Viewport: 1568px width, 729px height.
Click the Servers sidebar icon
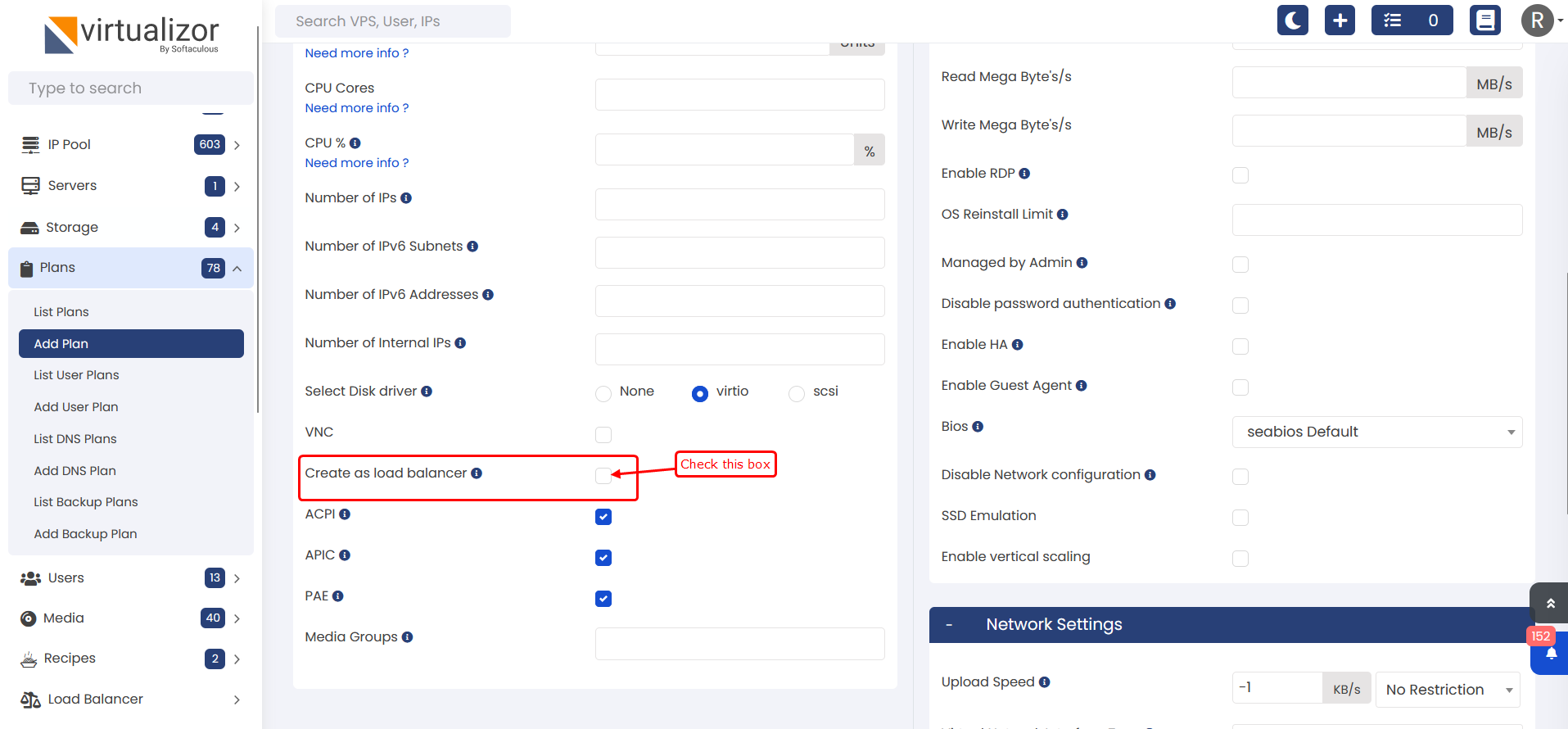pyautogui.click(x=30, y=186)
